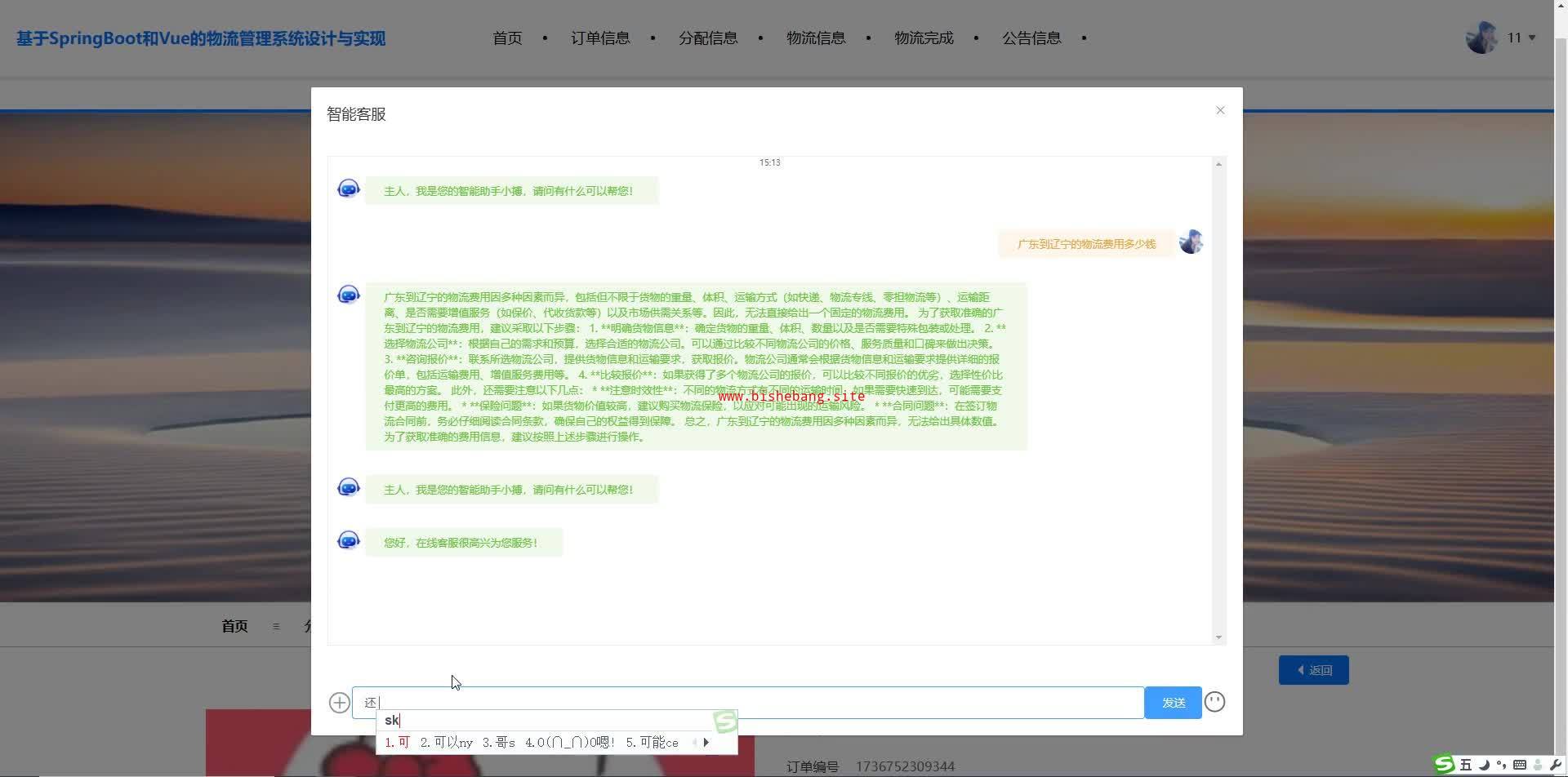The width and height of the screenshot is (1568, 777).
Task: Select IME candidate 2 可以ny
Action: point(446,743)
